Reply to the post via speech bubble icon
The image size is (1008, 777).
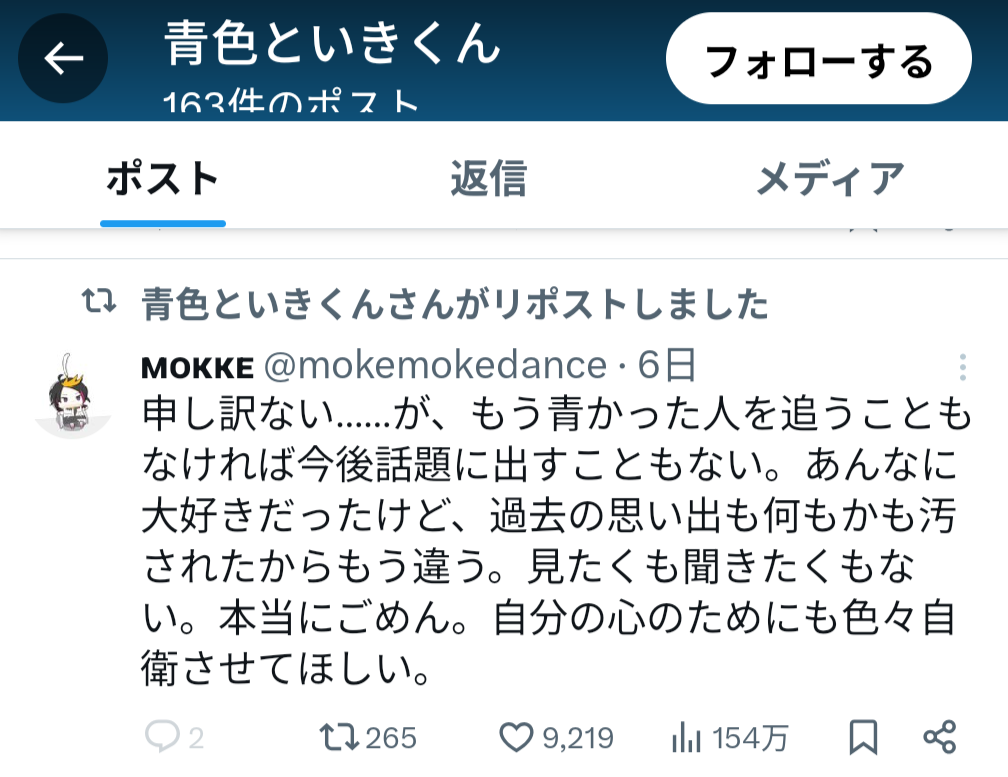[x=161, y=738]
